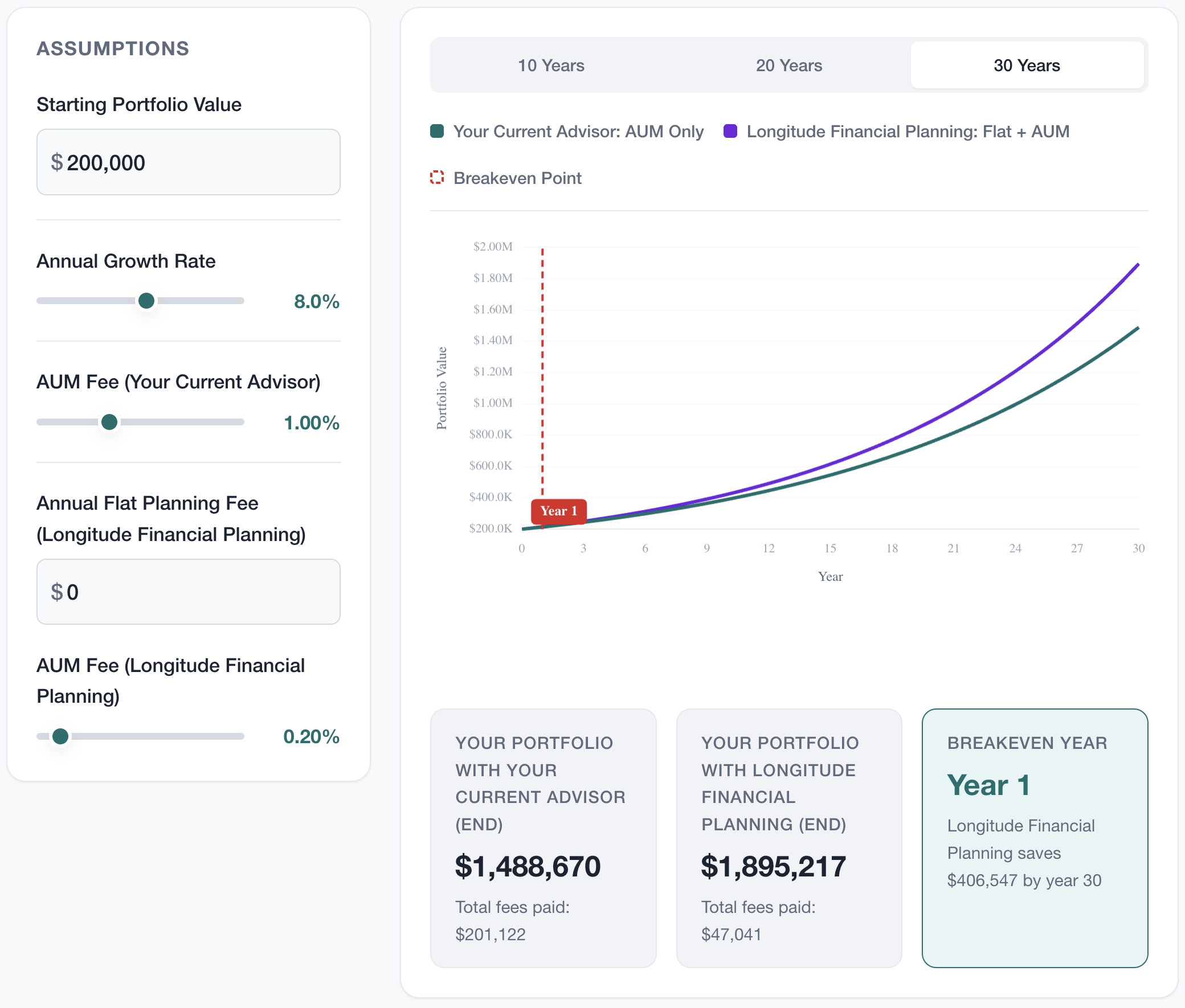
Task: Click the $406,547 by year 30 savings text
Action: 1024,880
